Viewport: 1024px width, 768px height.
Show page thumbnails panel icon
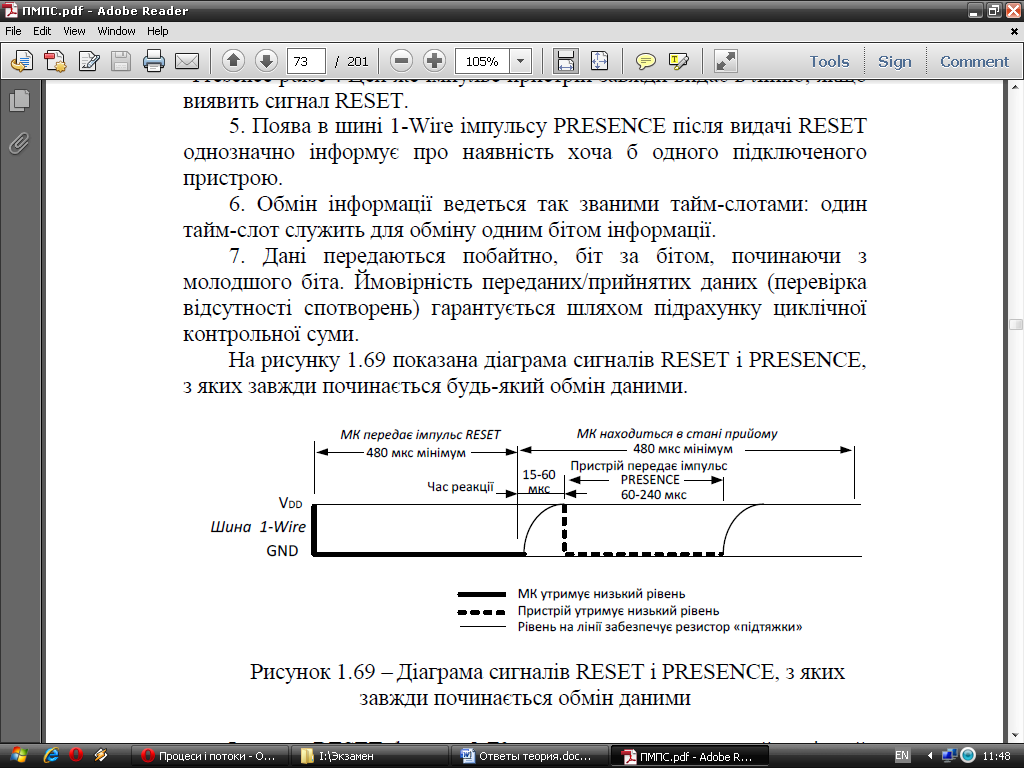(20, 100)
